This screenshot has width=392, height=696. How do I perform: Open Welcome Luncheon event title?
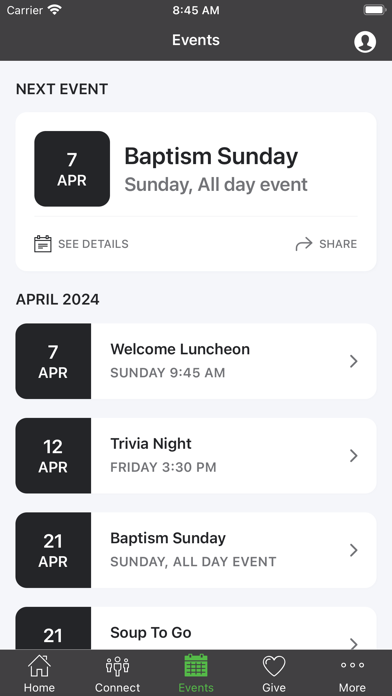(x=180, y=349)
